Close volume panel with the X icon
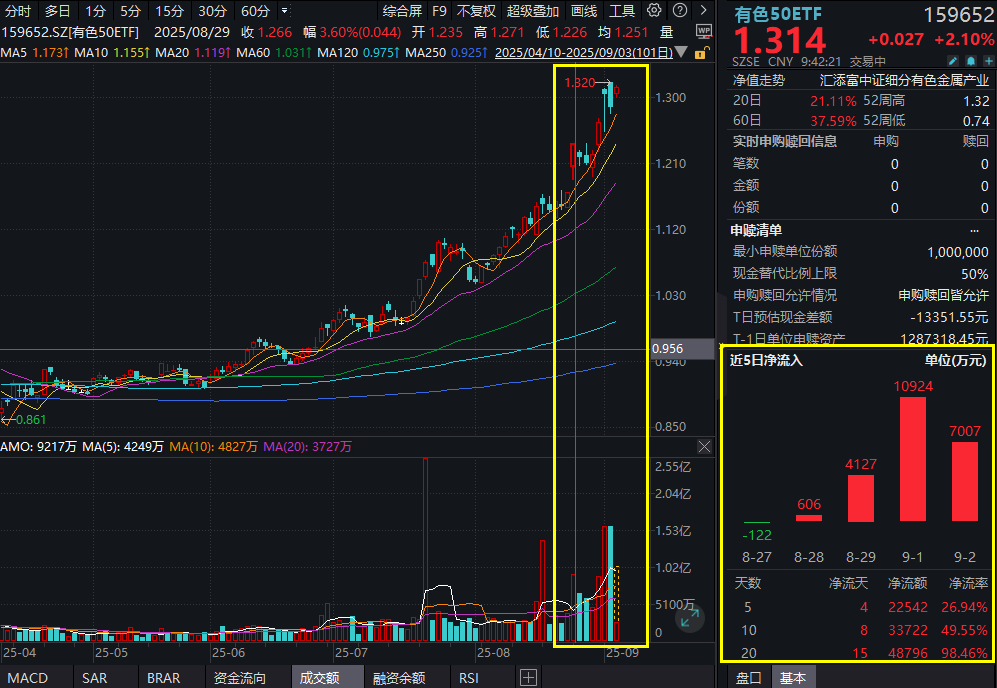The width and height of the screenshot is (997, 688). pos(704,446)
